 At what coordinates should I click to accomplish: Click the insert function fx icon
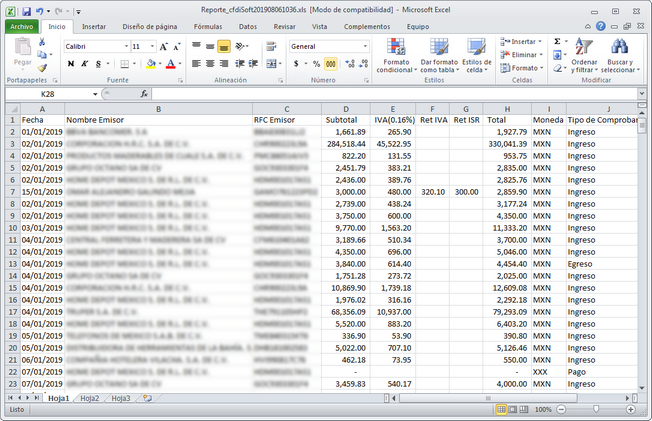point(144,94)
